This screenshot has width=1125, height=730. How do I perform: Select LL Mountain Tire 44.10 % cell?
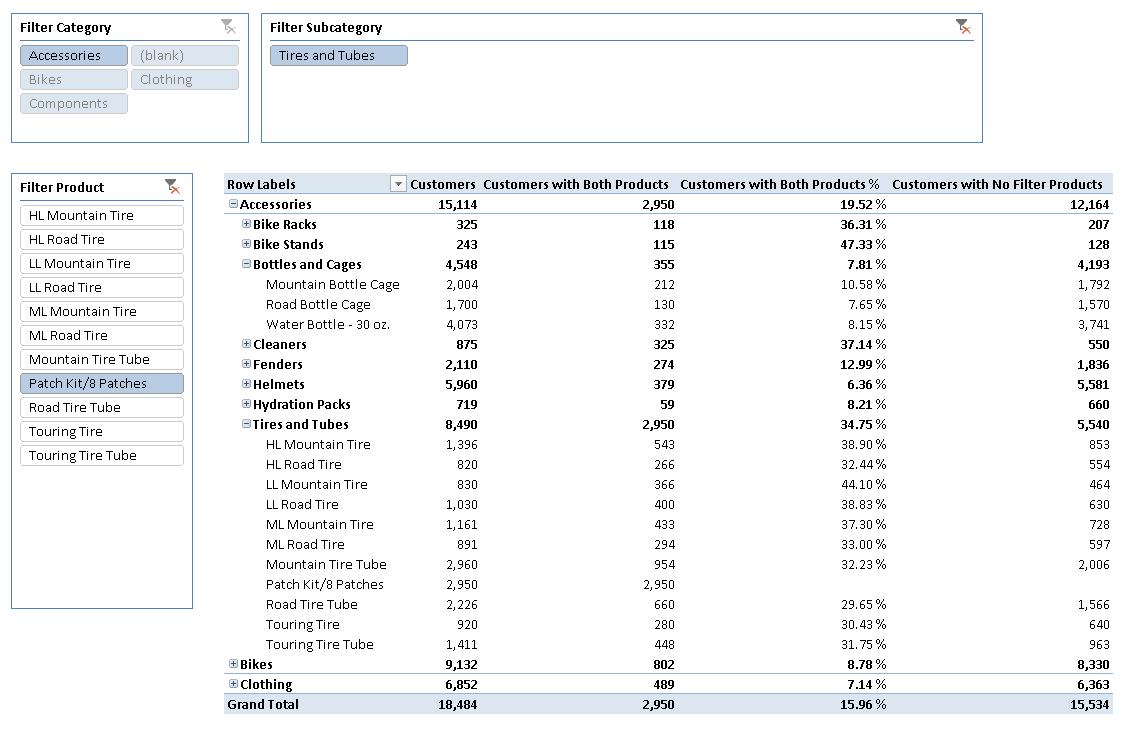(x=863, y=485)
